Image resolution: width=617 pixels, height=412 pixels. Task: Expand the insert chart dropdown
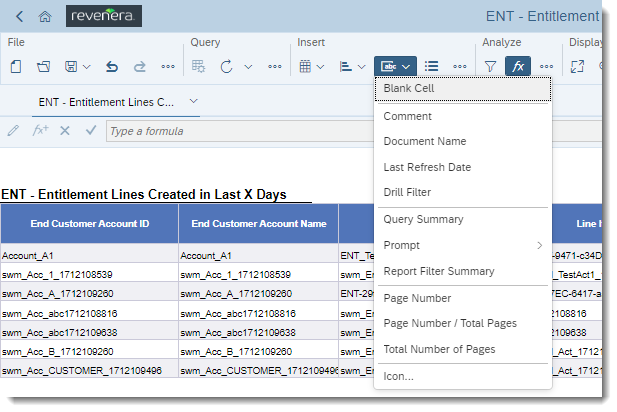click(x=361, y=66)
